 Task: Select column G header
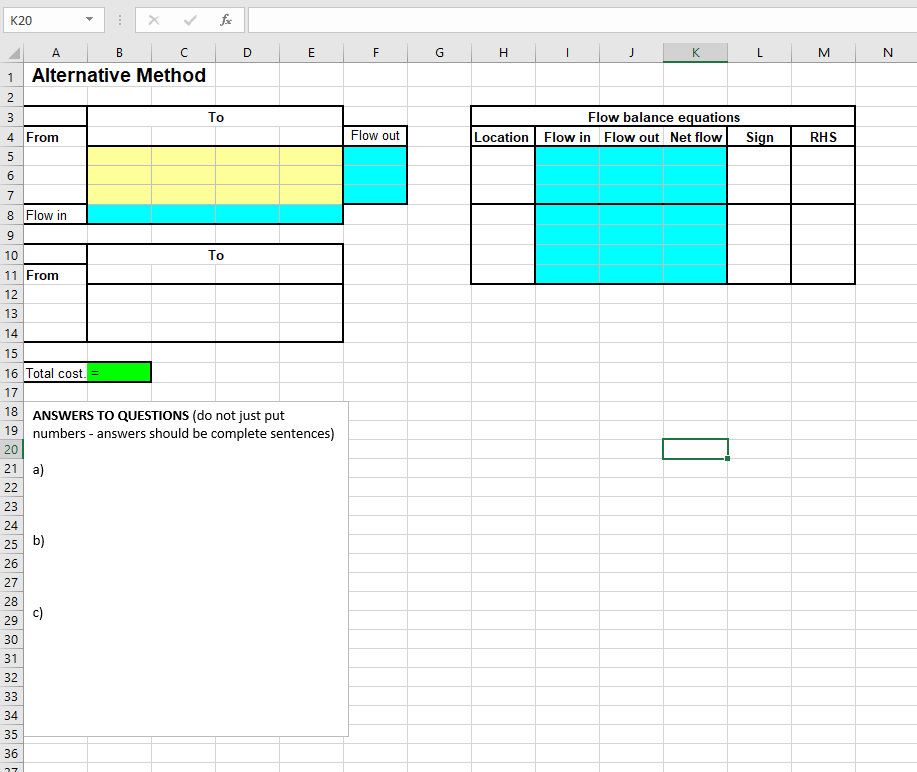point(439,53)
